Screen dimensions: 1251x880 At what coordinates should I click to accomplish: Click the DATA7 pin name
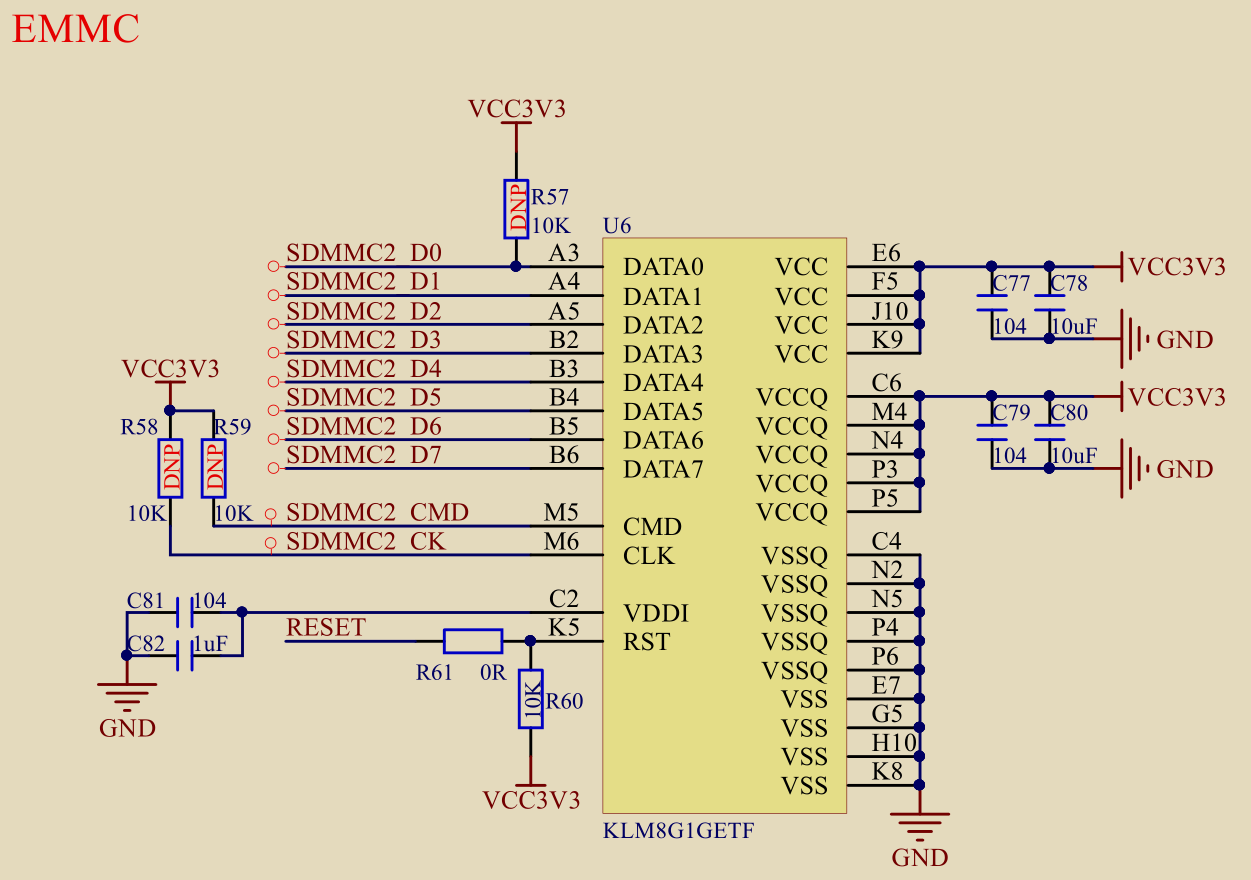(x=664, y=470)
